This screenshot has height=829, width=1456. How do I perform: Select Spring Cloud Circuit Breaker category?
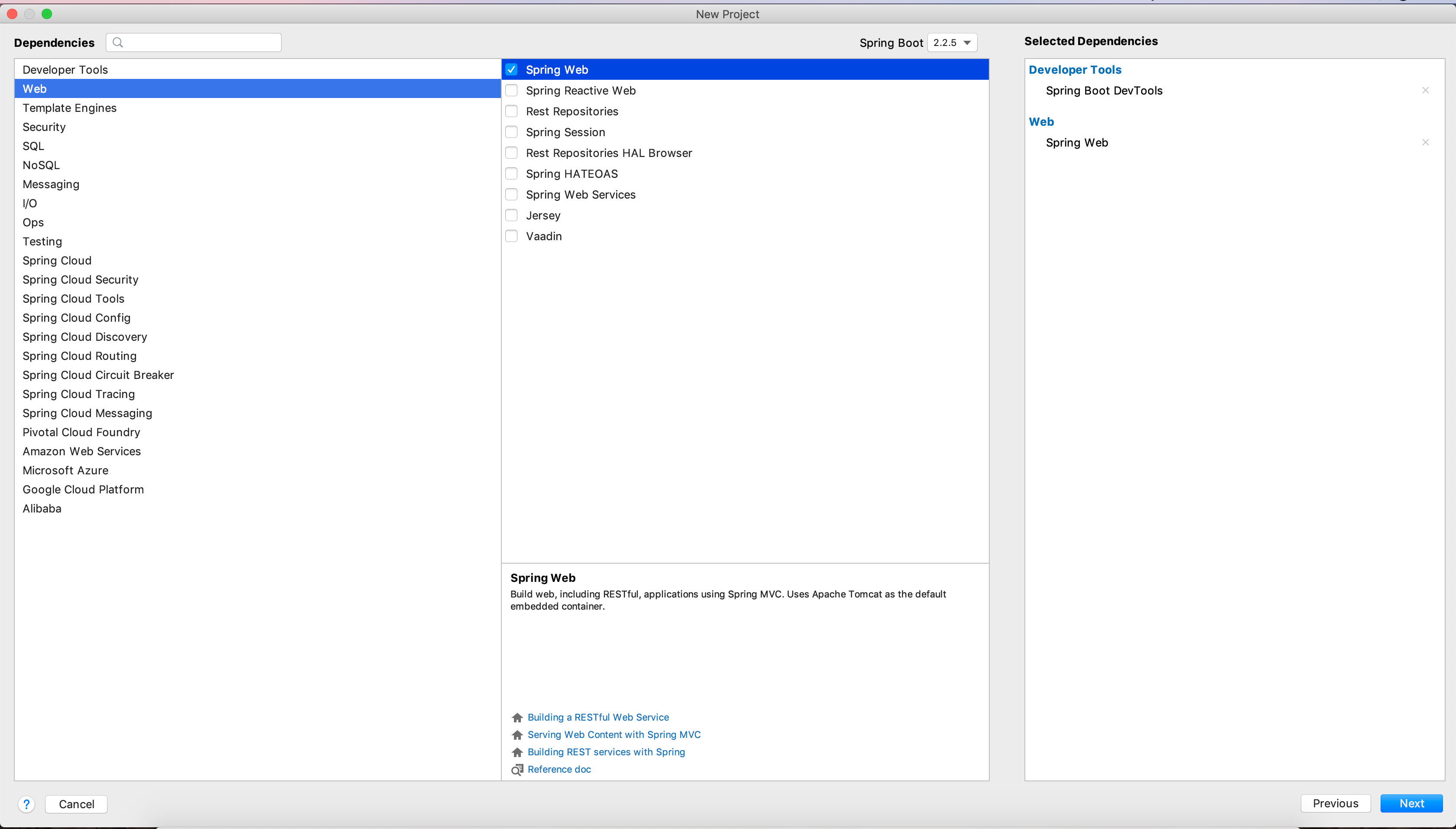[257, 375]
